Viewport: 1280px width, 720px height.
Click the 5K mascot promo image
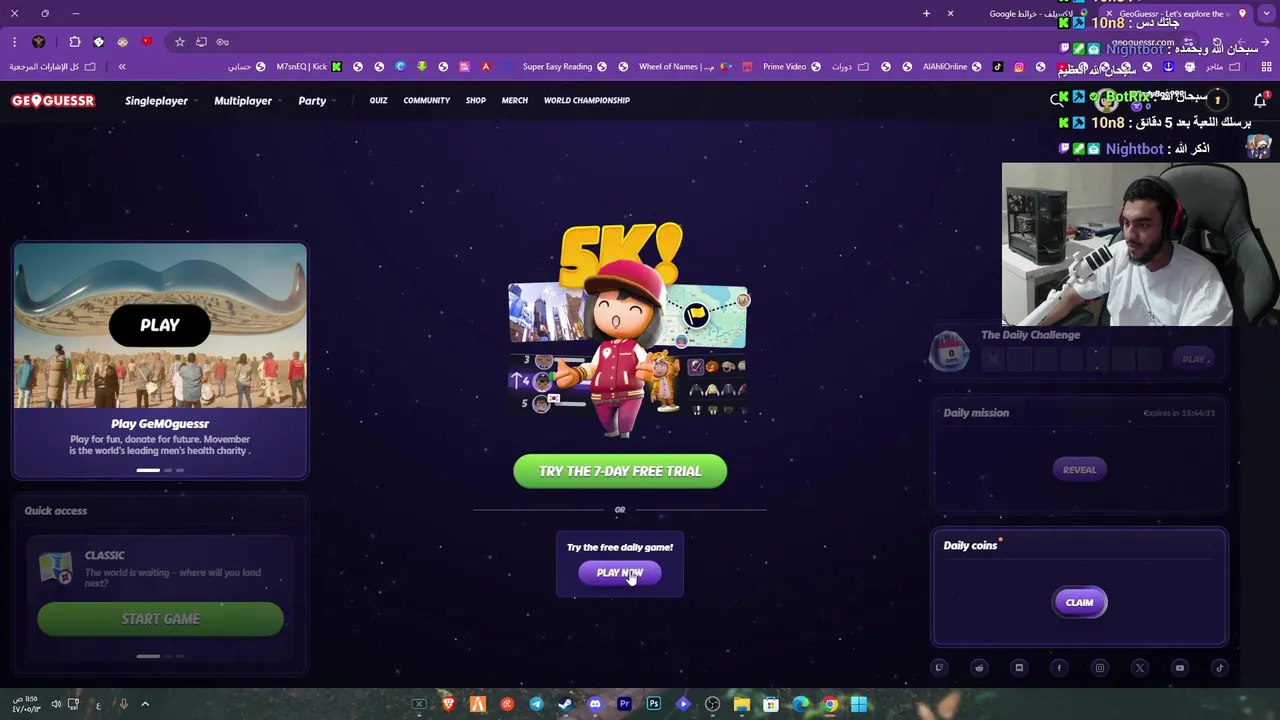pyautogui.click(x=627, y=330)
